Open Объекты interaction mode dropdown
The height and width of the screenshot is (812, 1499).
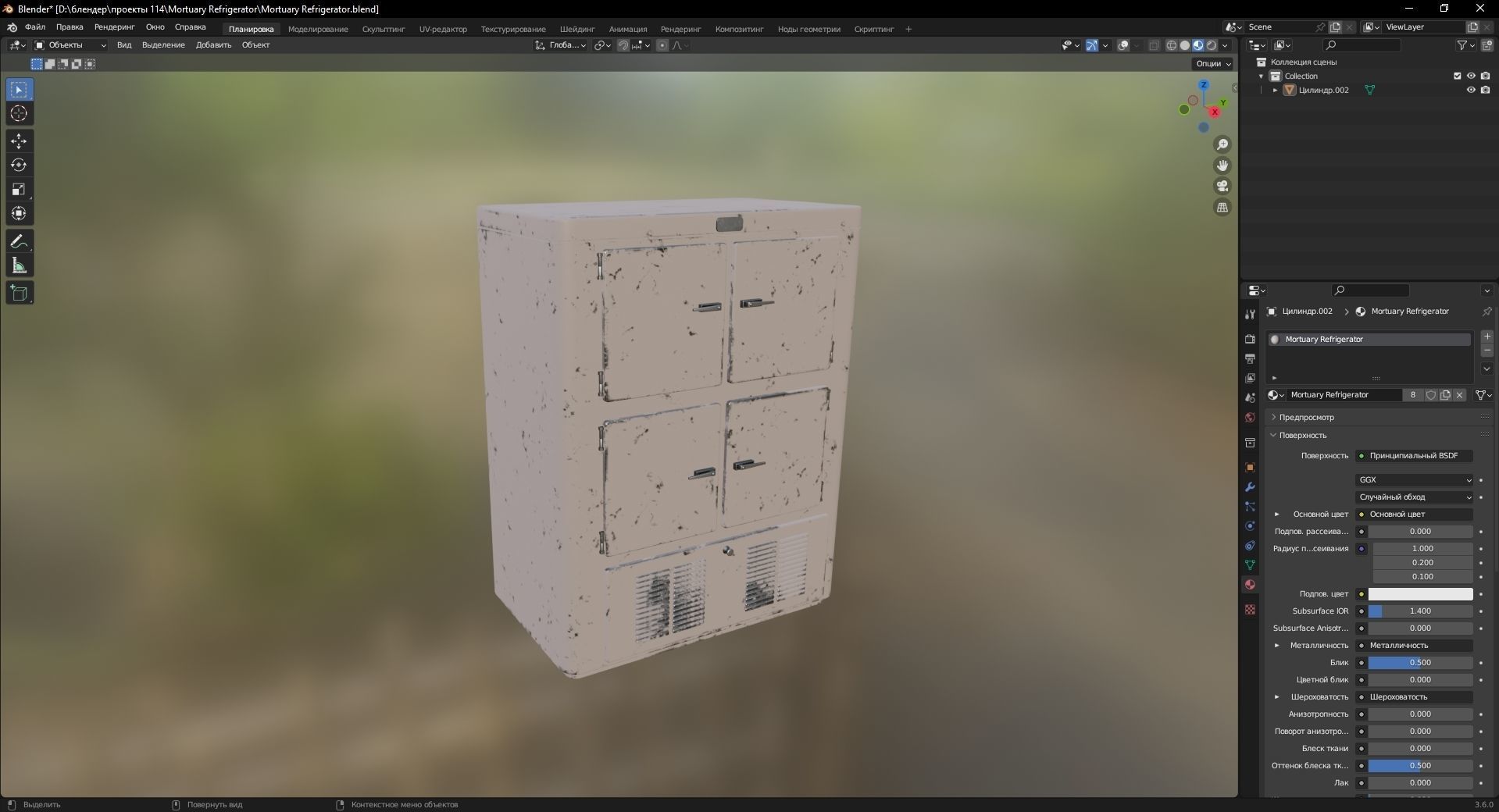pos(70,45)
